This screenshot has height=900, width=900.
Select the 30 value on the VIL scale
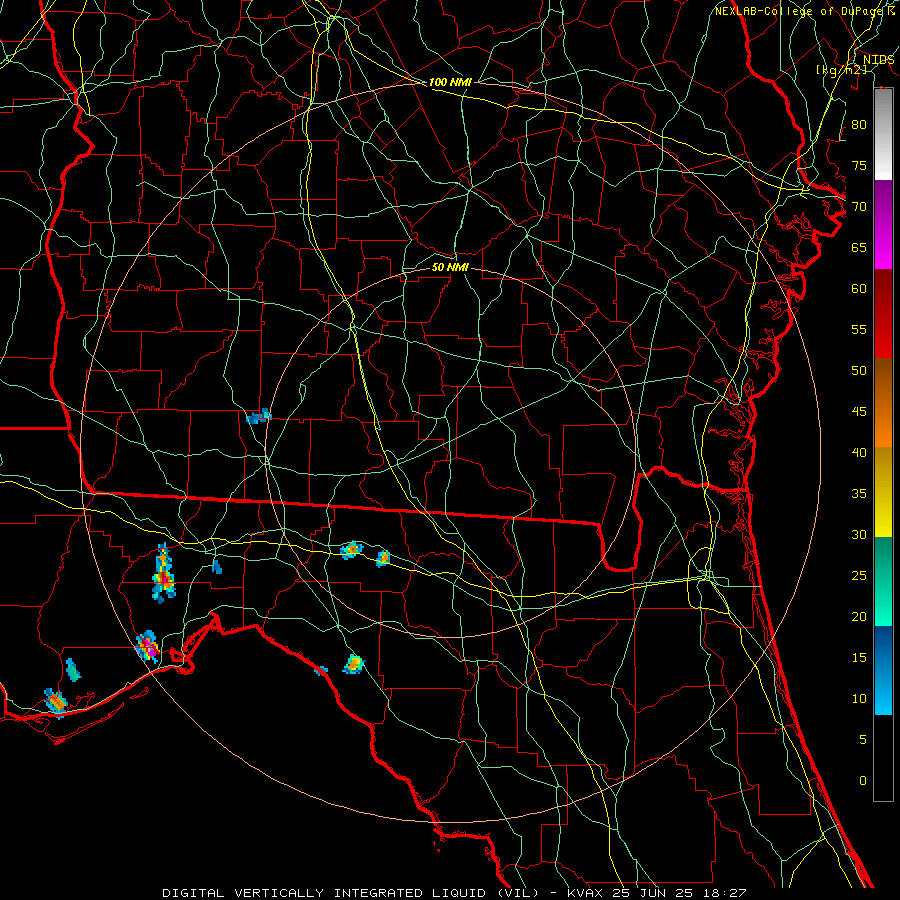(x=859, y=534)
